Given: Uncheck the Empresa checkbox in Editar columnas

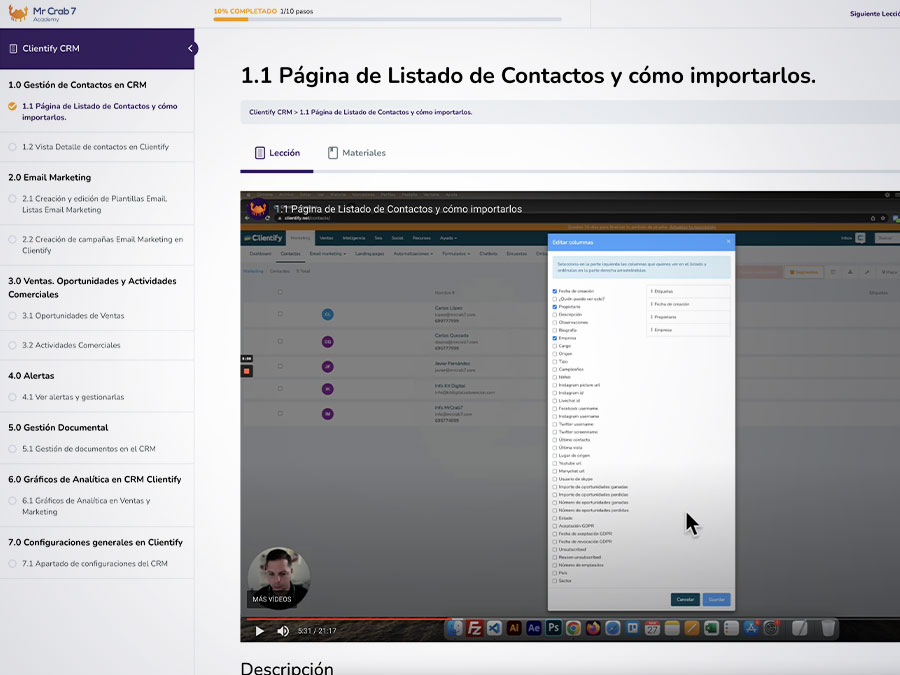Looking at the screenshot, I should point(554,338).
